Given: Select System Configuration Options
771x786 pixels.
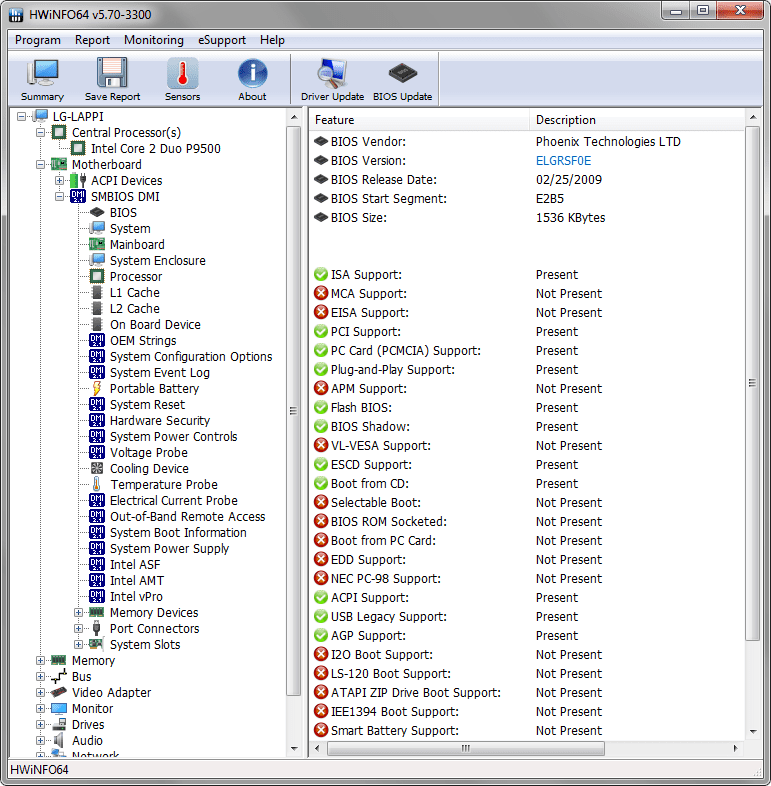Looking at the screenshot, I should point(191,357).
